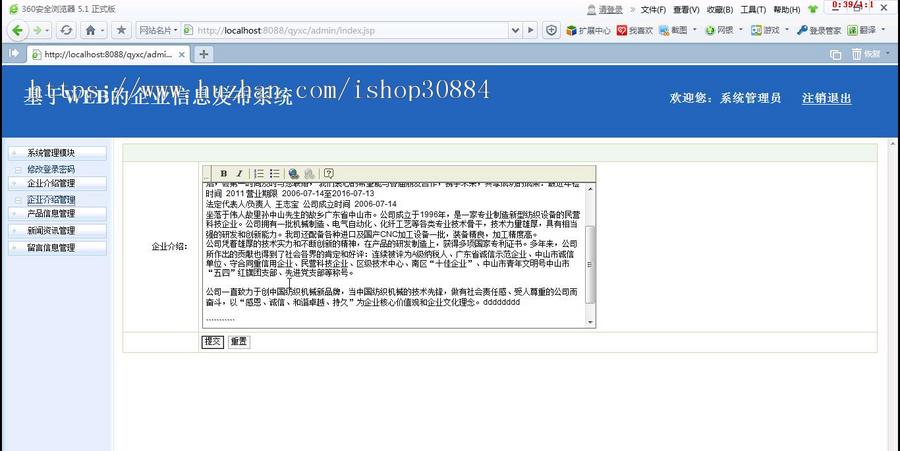
Task: Open the 网站名片 site card dropdown
Action: coord(158,30)
